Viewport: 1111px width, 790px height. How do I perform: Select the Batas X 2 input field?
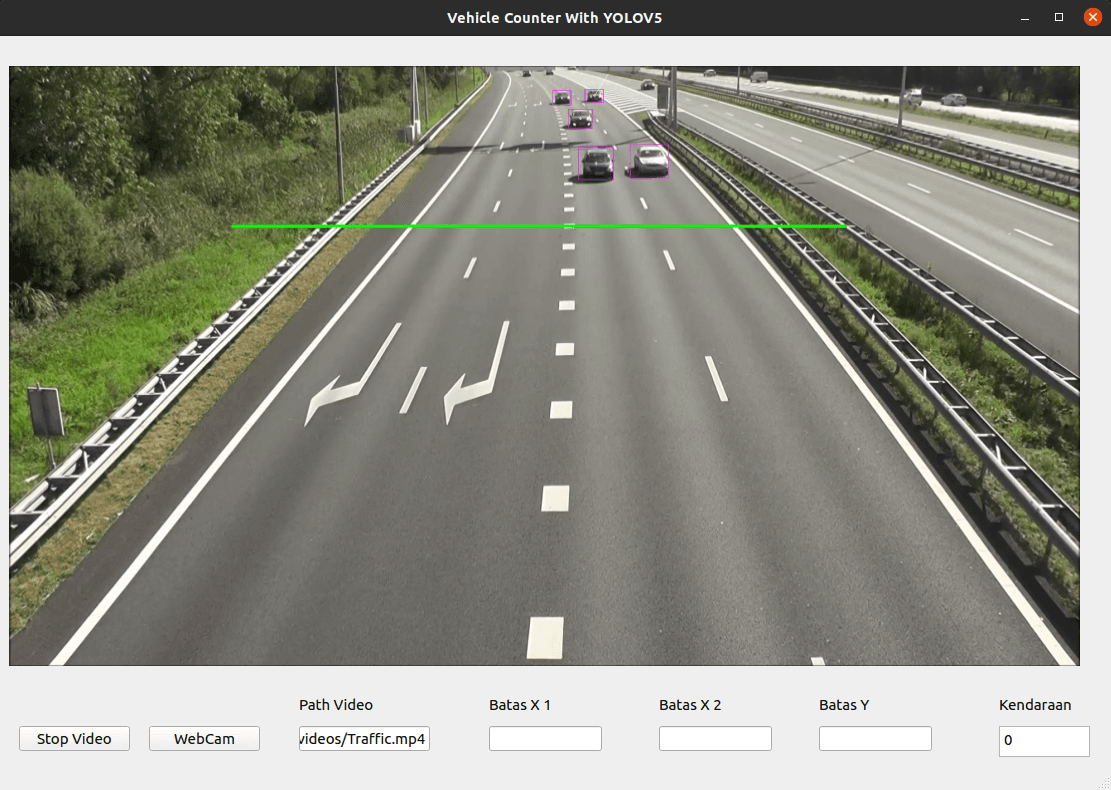pyautogui.click(x=715, y=738)
